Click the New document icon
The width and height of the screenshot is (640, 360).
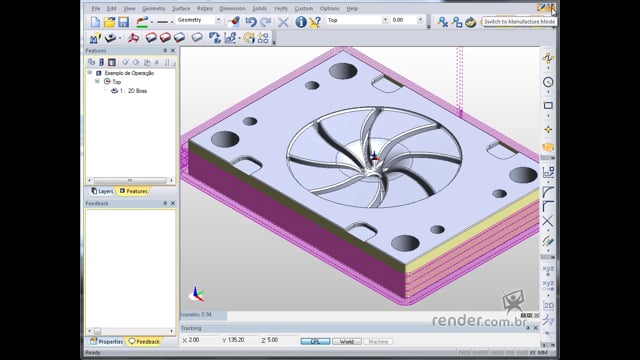pyautogui.click(x=95, y=22)
